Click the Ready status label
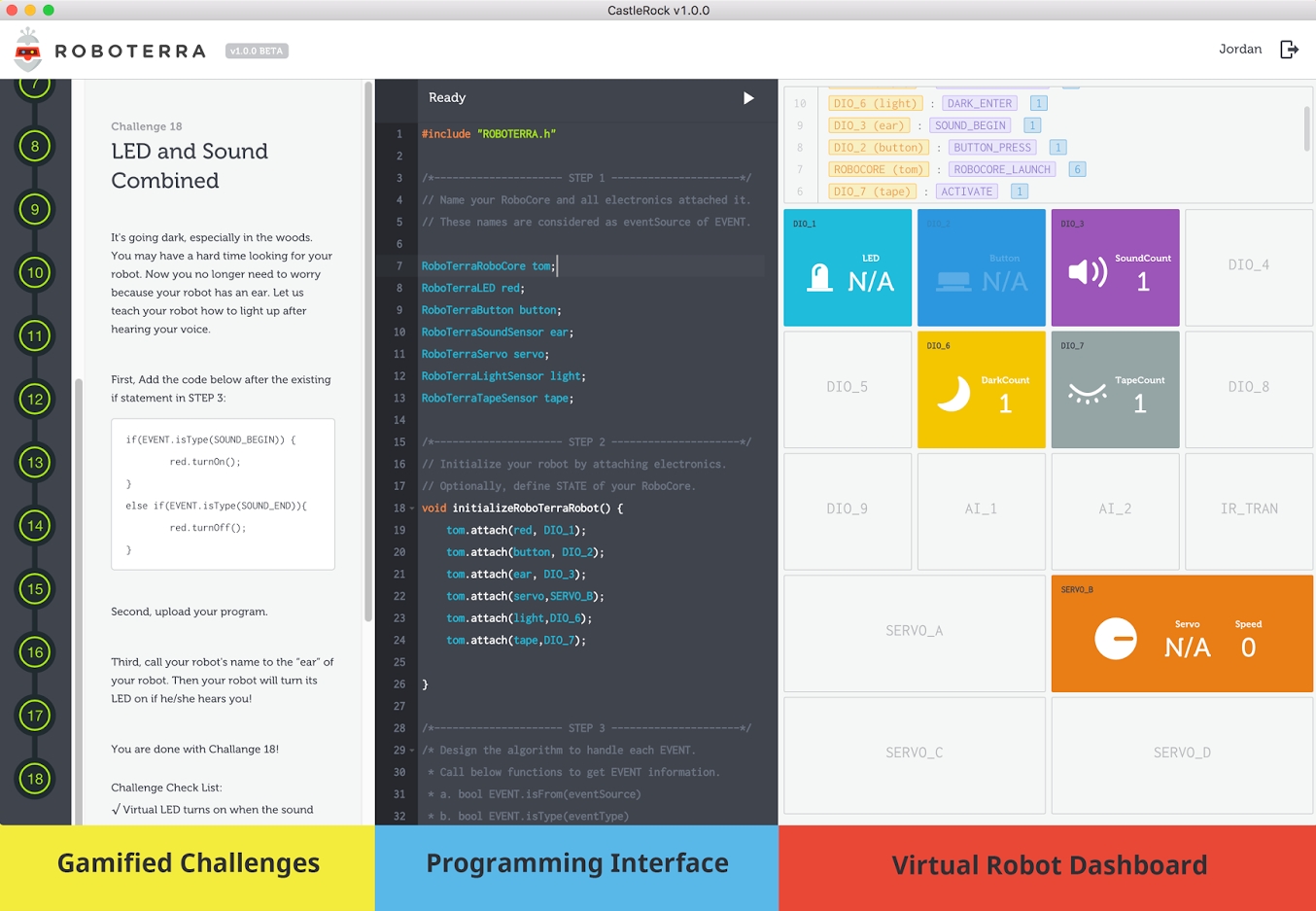 click(447, 98)
